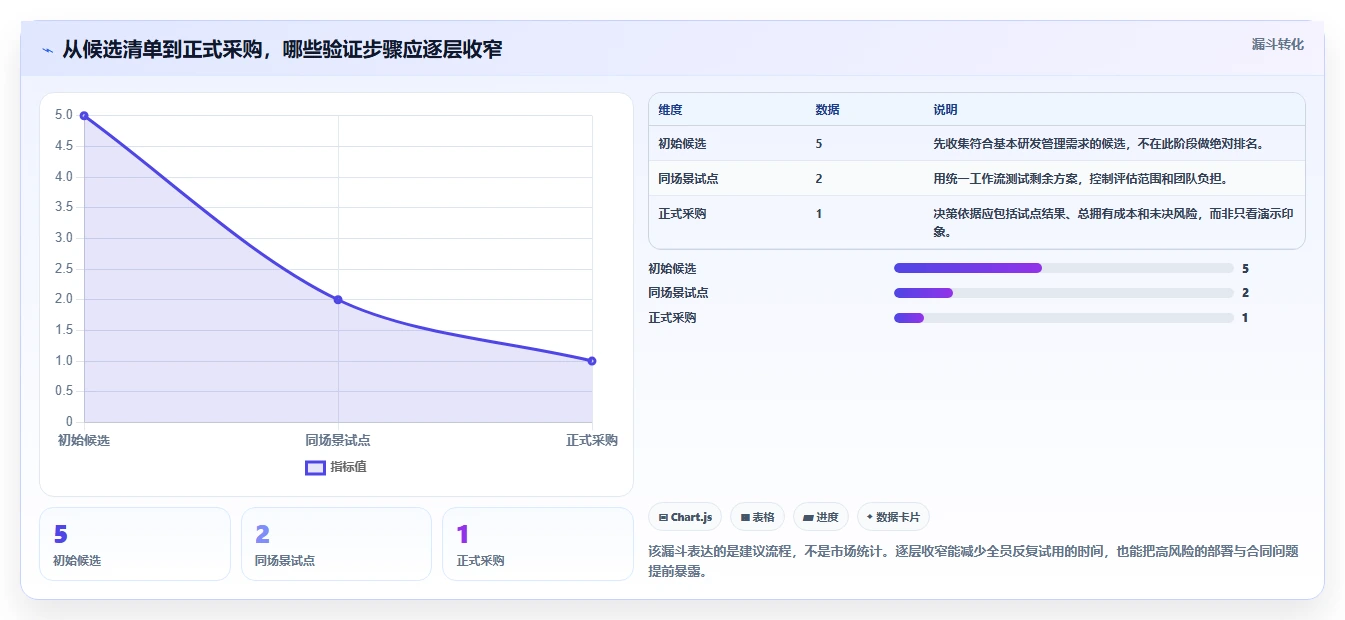1345x620 pixels.
Task: Click the chart data point at value 5.0
Action: (84, 116)
